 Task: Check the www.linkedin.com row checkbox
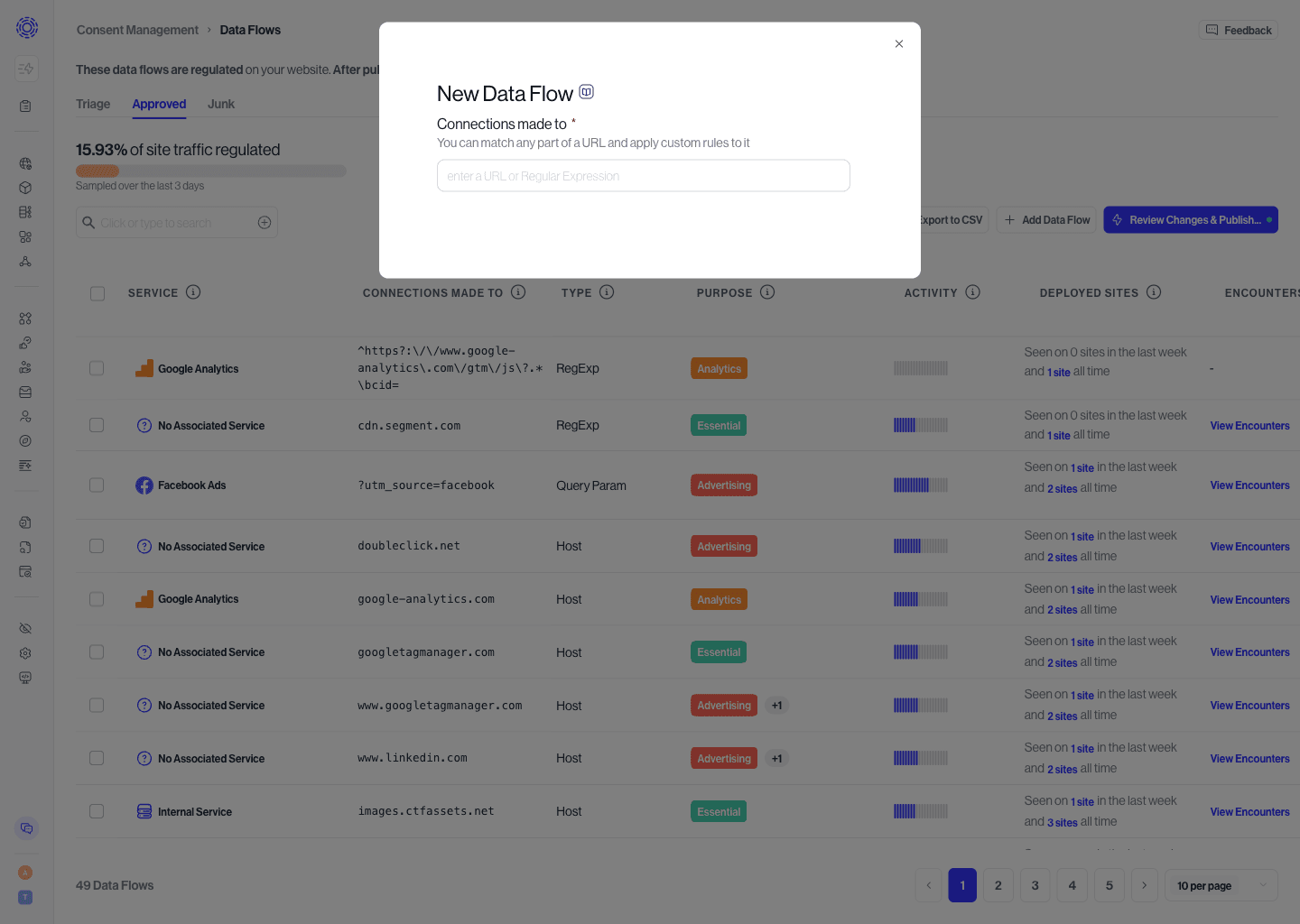pos(97,758)
